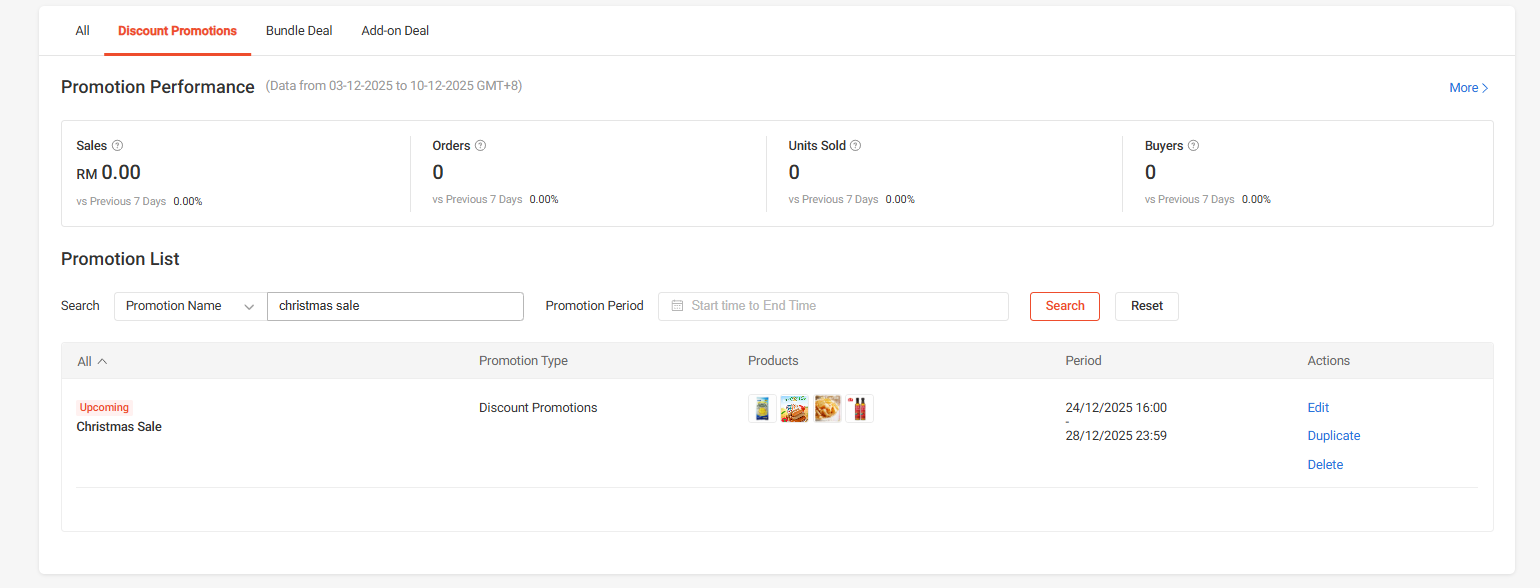Click the Upcoming status badge
Image resolution: width=1540 pixels, height=588 pixels.
[103, 407]
